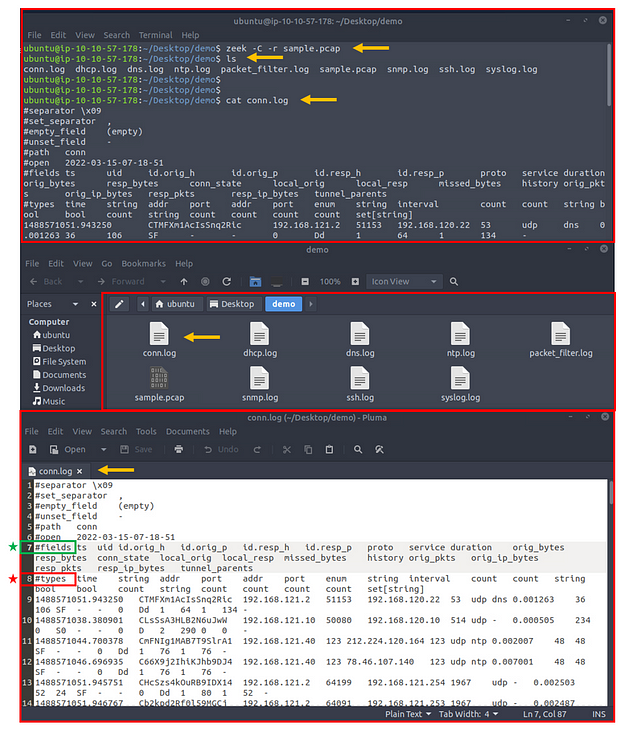The width and height of the screenshot is (630, 732).
Task: Go up to parent folder
Action: coord(184,282)
